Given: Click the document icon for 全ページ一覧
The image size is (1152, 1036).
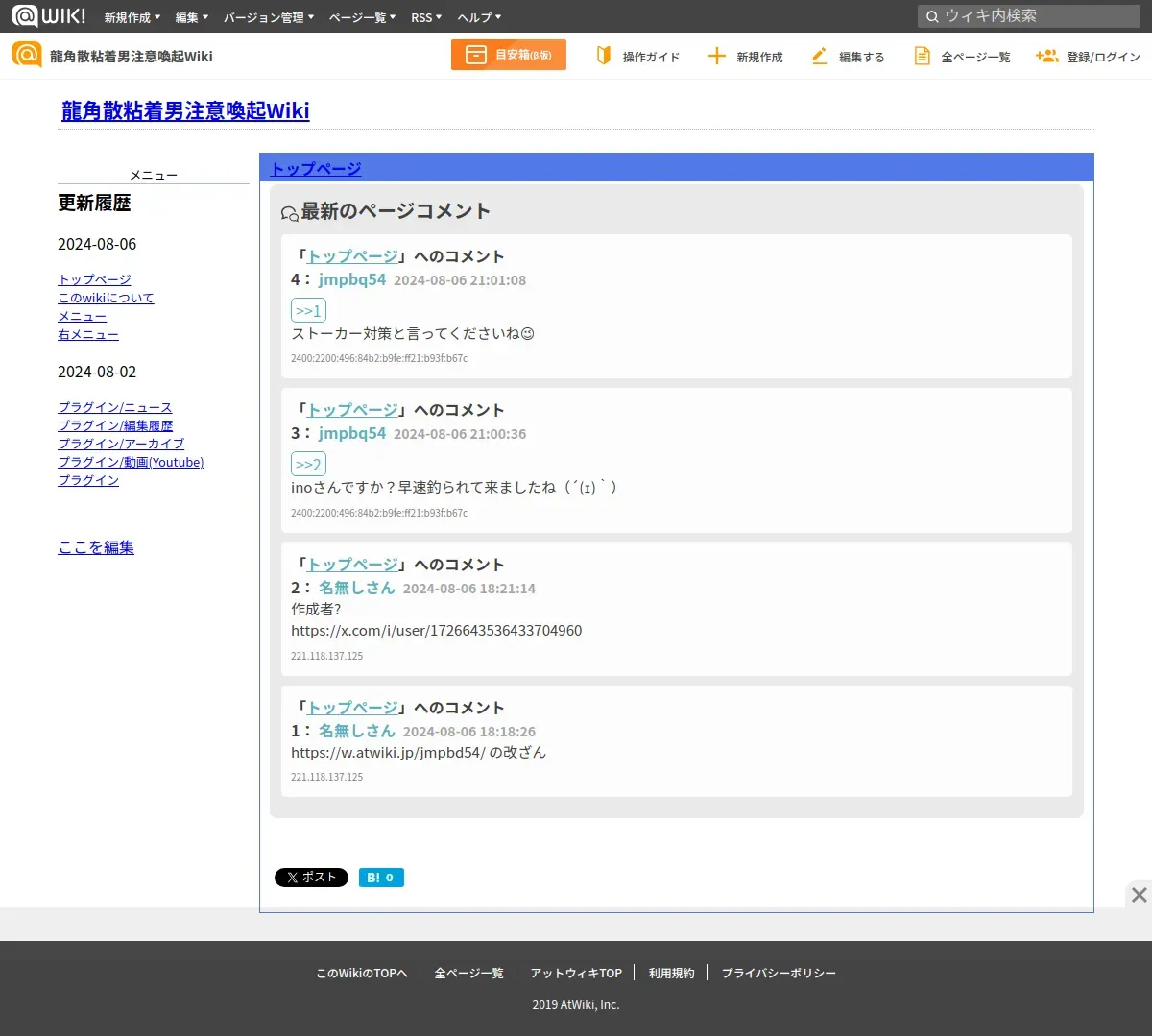Looking at the screenshot, I should click(x=922, y=56).
